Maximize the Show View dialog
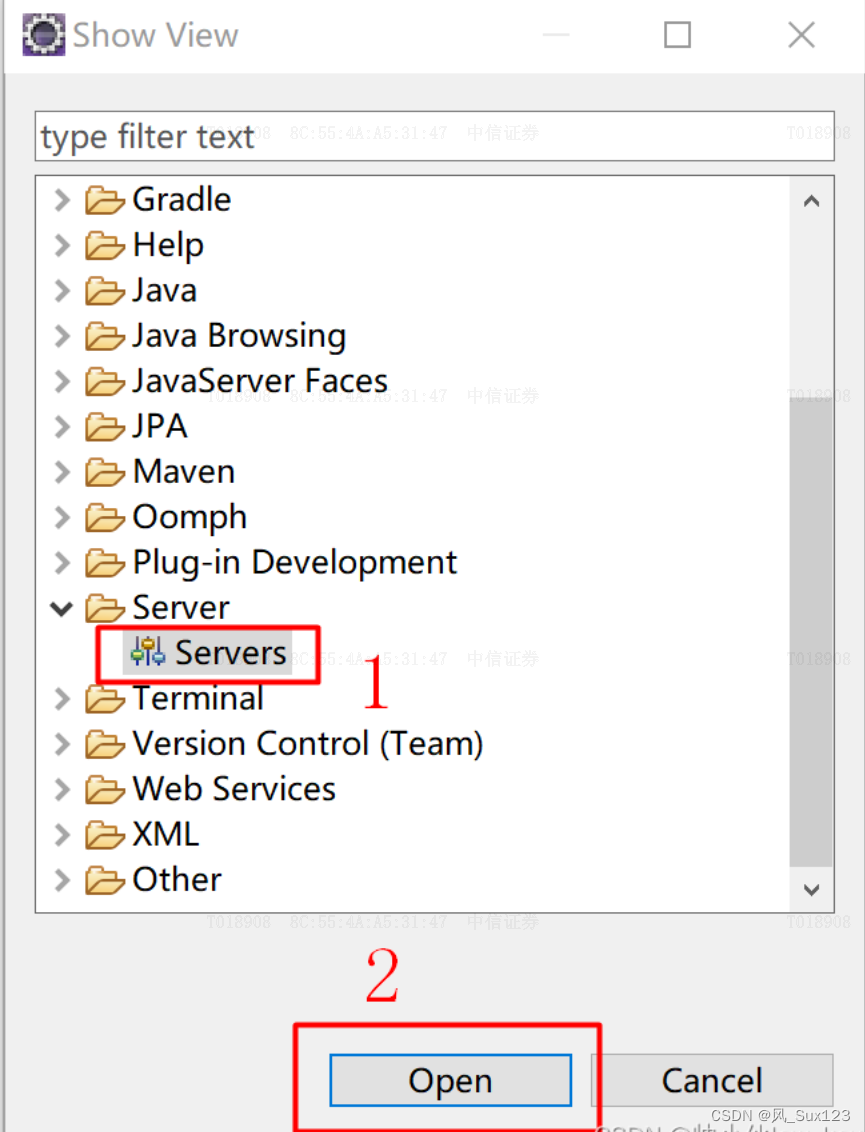 tap(677, 35)
